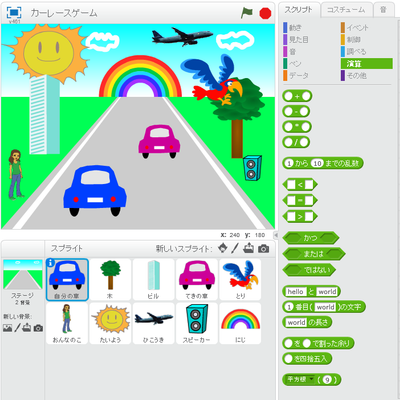Click the 9 input of 平方根 block
Image resolution: width=400 pixels, height=400 pixels.
point(327,380)
